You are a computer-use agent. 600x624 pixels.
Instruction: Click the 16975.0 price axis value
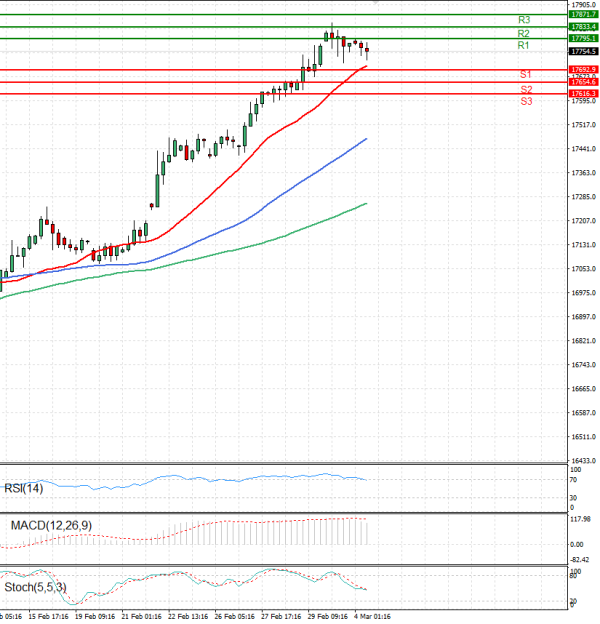pos(584,293)
